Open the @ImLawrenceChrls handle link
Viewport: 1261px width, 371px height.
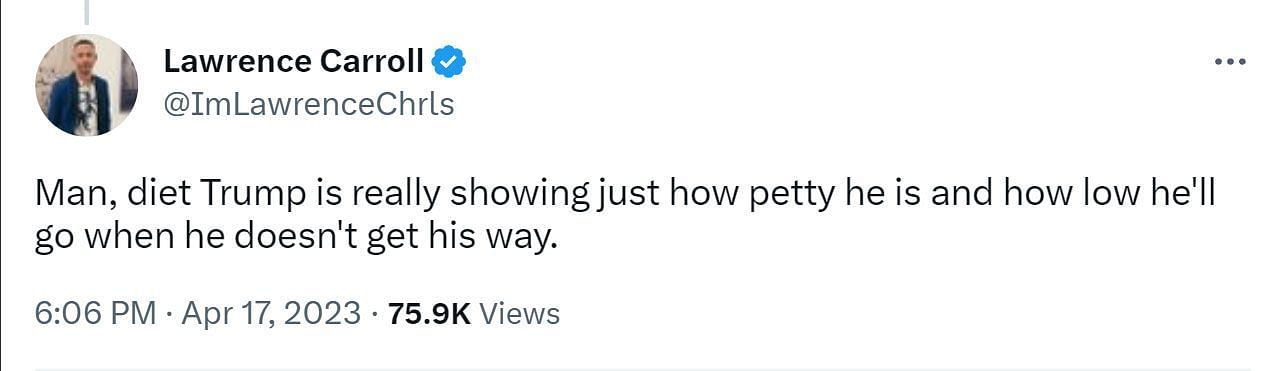point(309,103)
